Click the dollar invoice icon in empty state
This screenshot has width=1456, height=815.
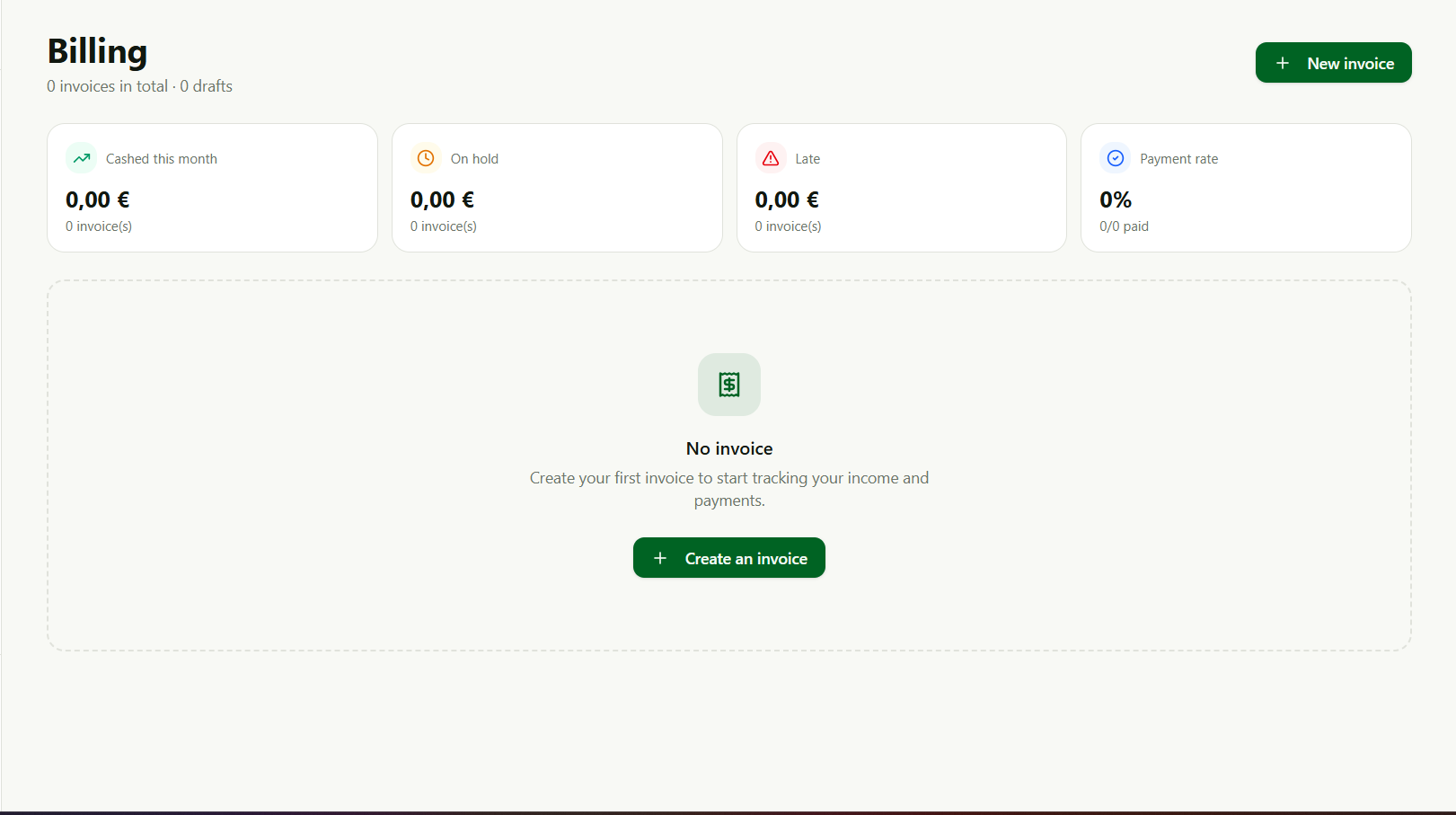pyautogui.click(x=728, y=385)
